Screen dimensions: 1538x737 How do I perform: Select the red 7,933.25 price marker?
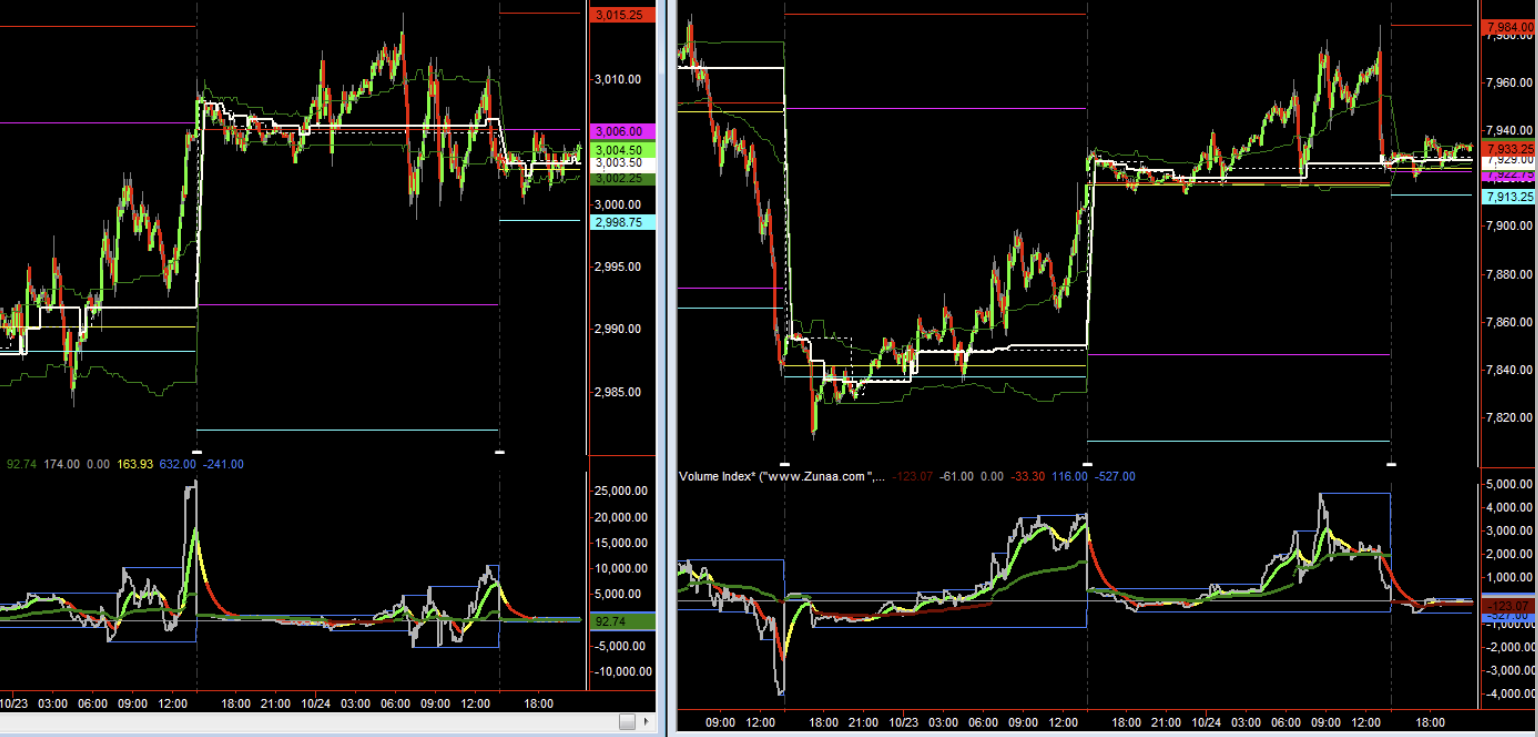1510,148
